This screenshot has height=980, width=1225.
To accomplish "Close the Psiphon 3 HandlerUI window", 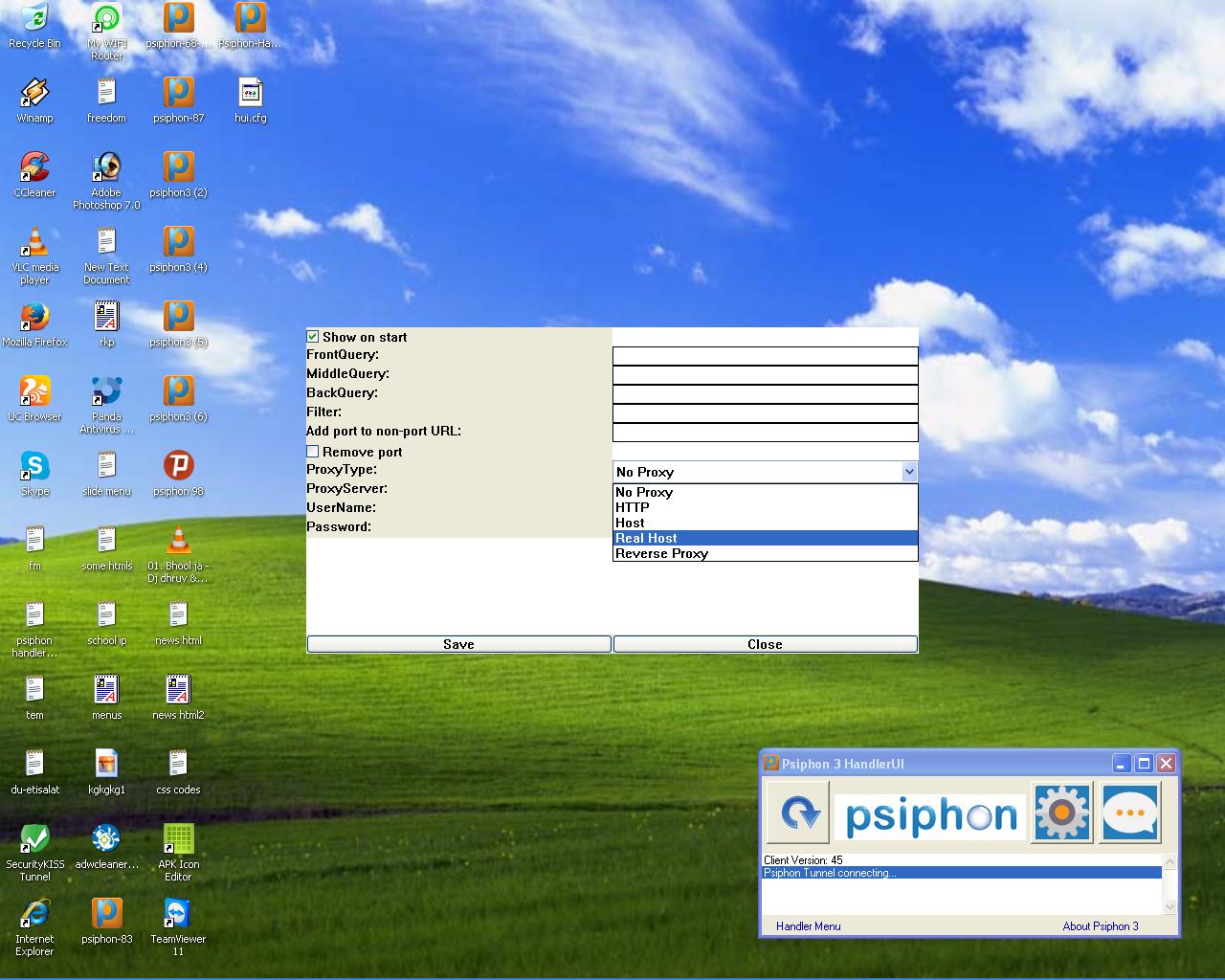I will click(1166, 764).
